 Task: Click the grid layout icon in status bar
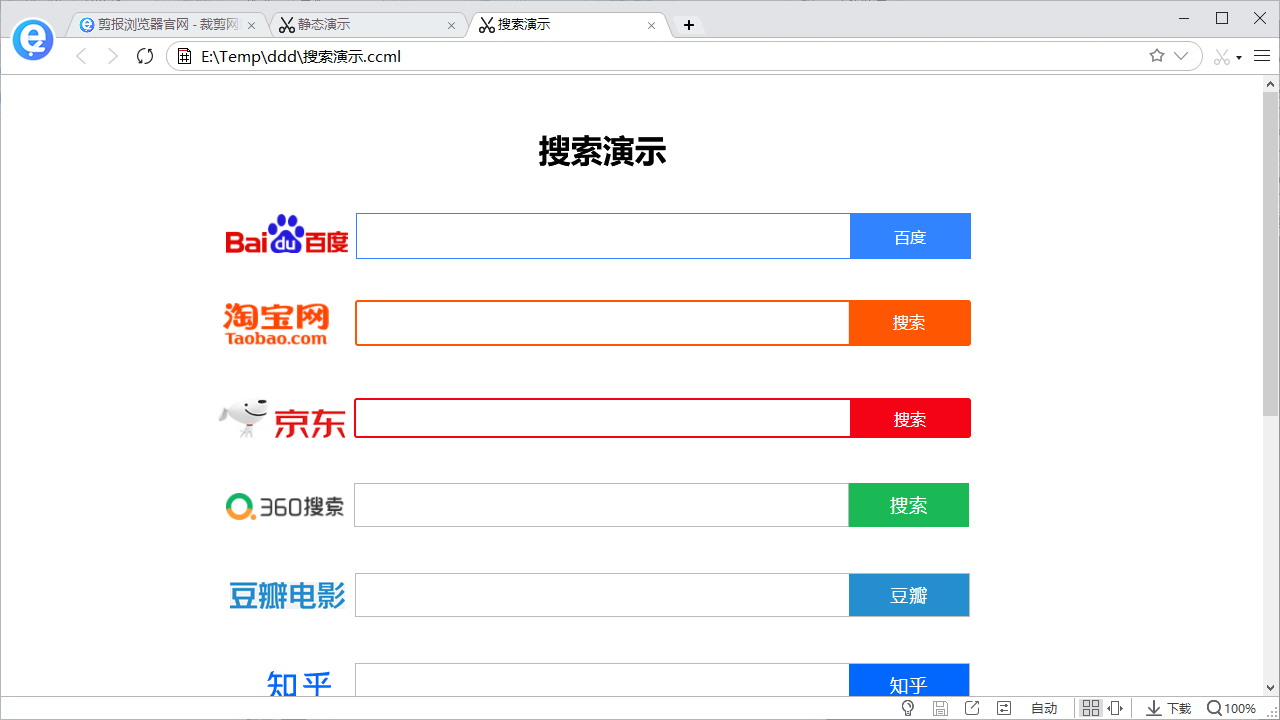tap(1090, 708)
